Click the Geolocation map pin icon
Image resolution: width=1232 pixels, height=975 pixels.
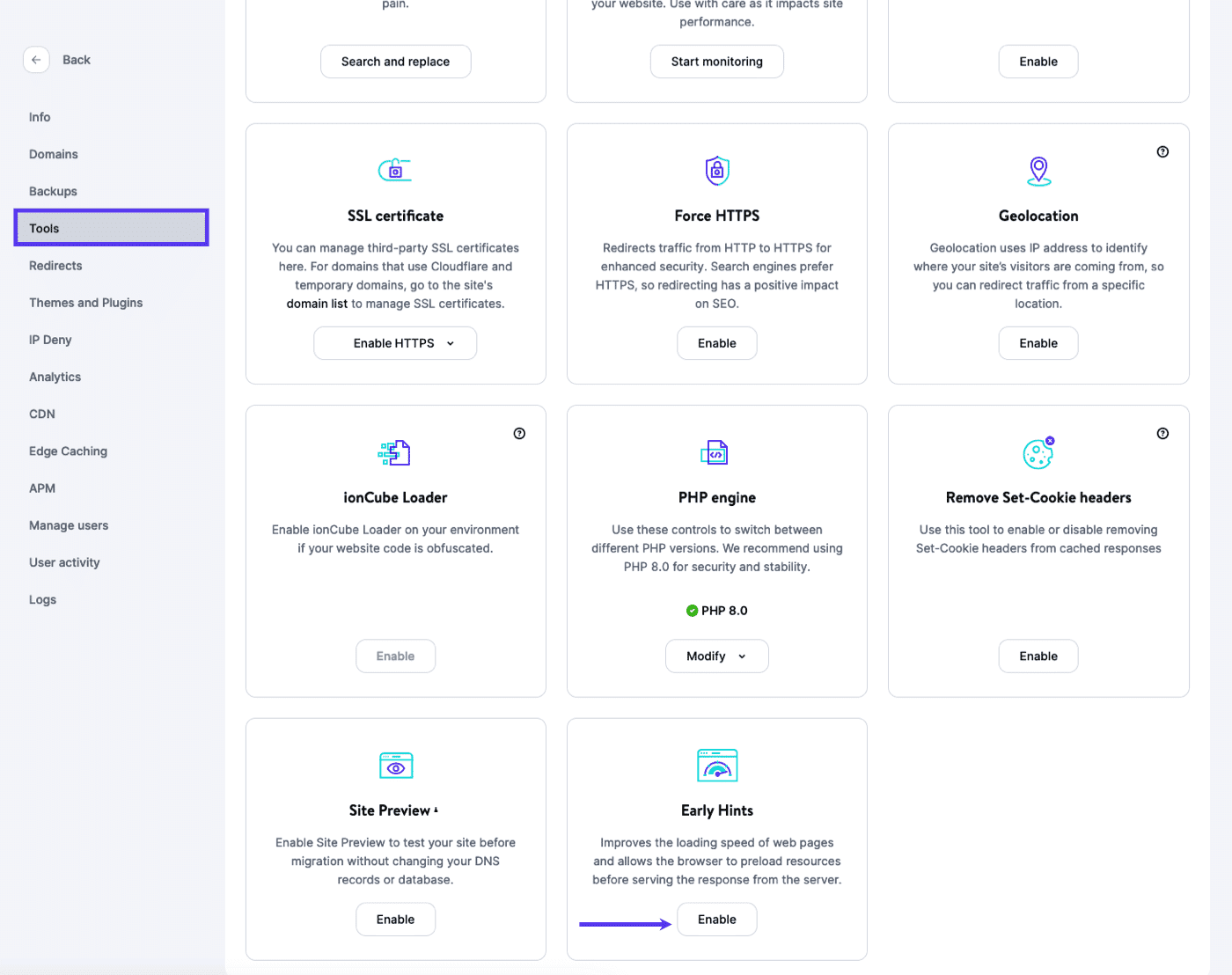pyautogui.click(x=1038, y=171)
